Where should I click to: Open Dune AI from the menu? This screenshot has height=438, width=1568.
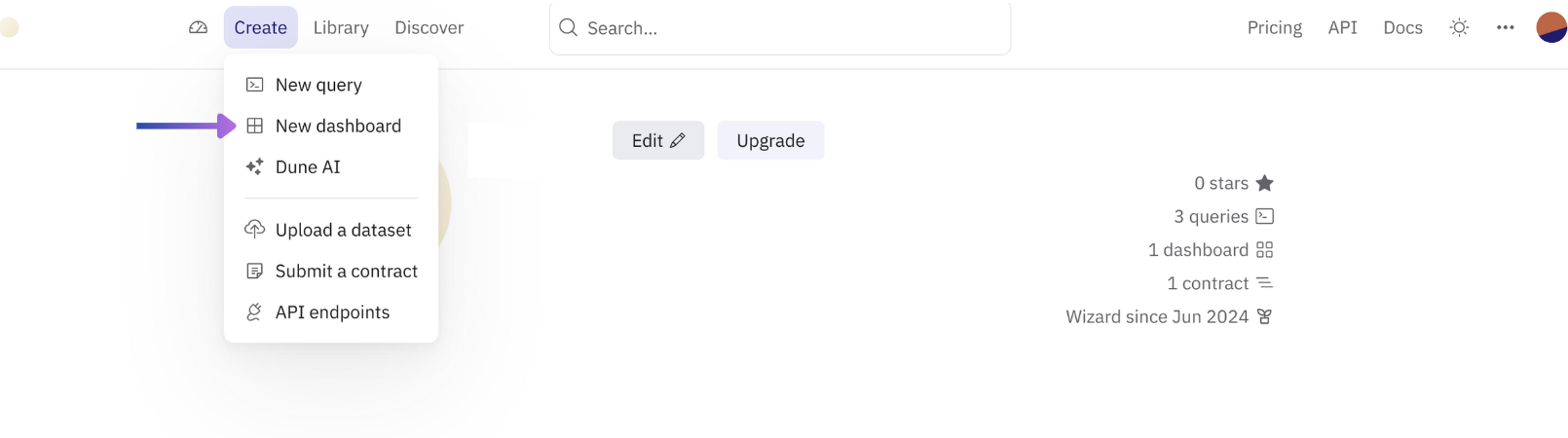[308, 166]
